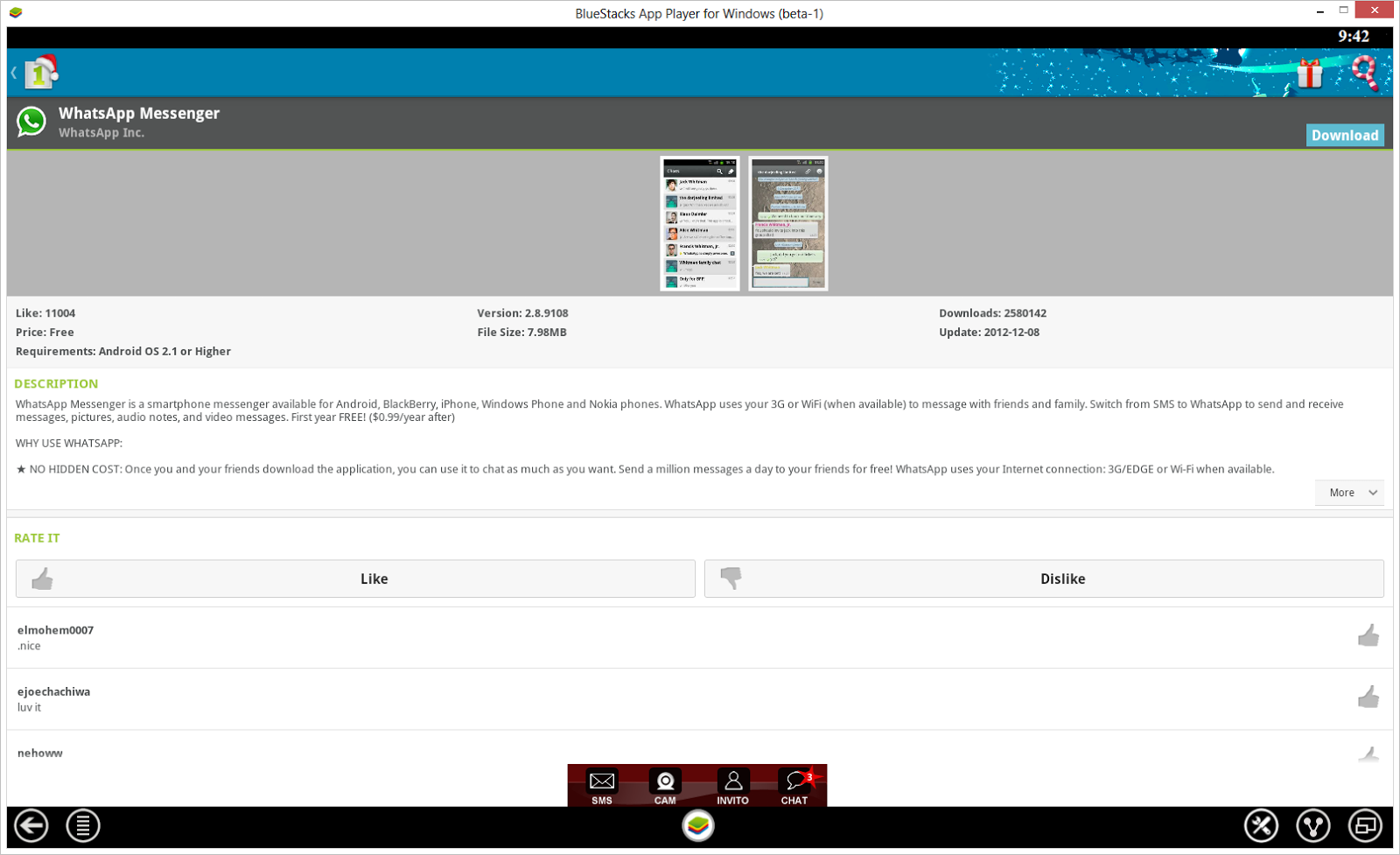Click the RATE IT heading
1400x855 pixels.
pyautogui.click(x=37, y=538)
